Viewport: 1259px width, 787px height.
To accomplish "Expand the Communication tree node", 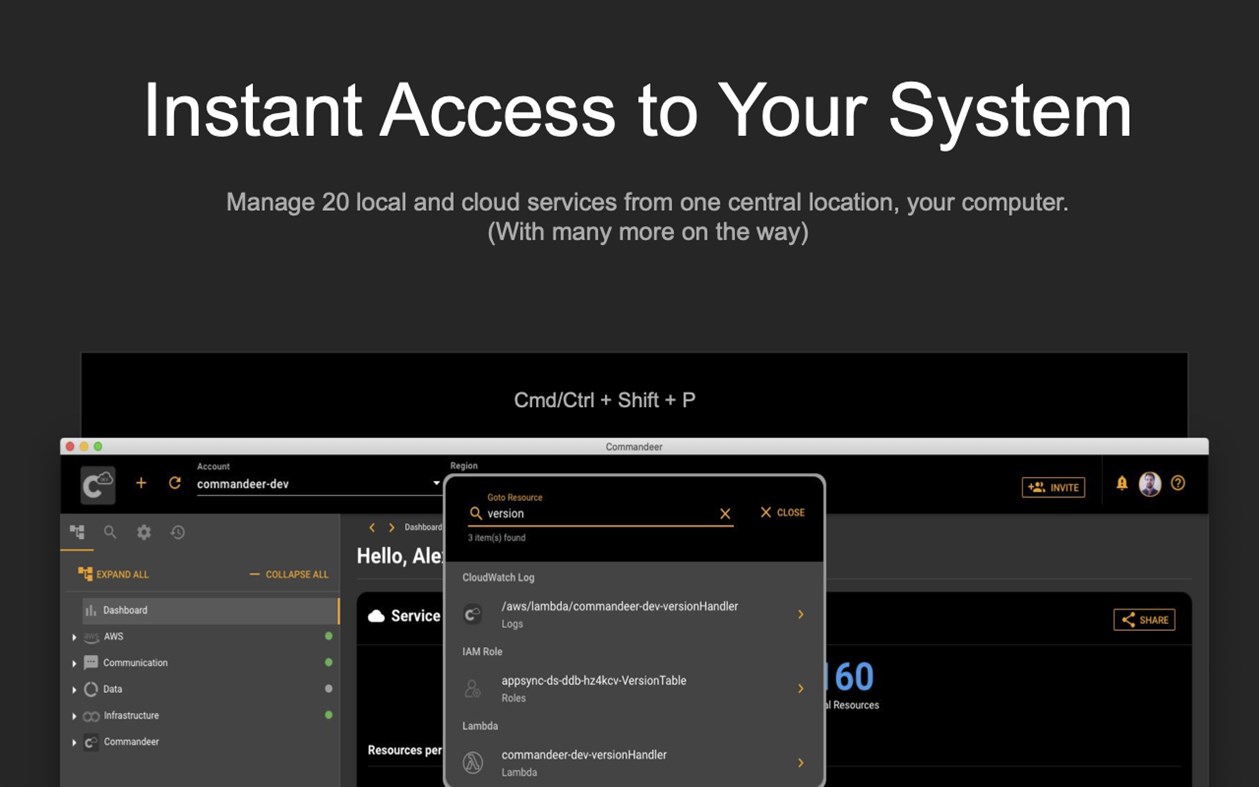I will (74, 663).
